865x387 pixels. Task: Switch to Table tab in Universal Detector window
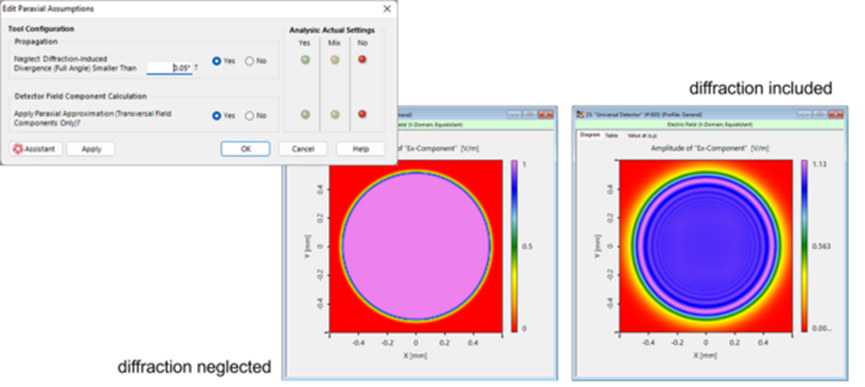(x=611, y=135)
